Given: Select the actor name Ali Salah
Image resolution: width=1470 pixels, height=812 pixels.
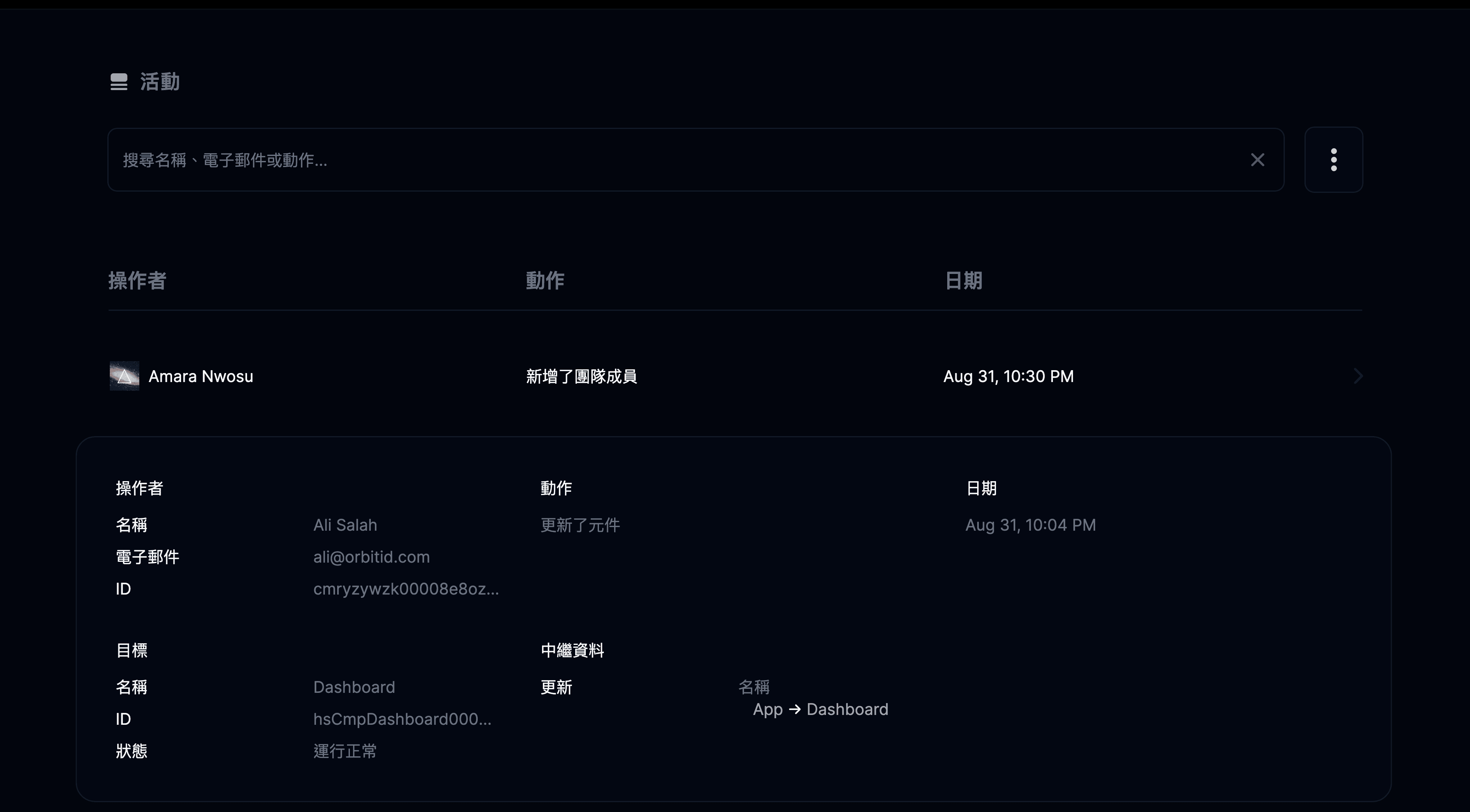Looking at the screenshot, I should (345, 525).
